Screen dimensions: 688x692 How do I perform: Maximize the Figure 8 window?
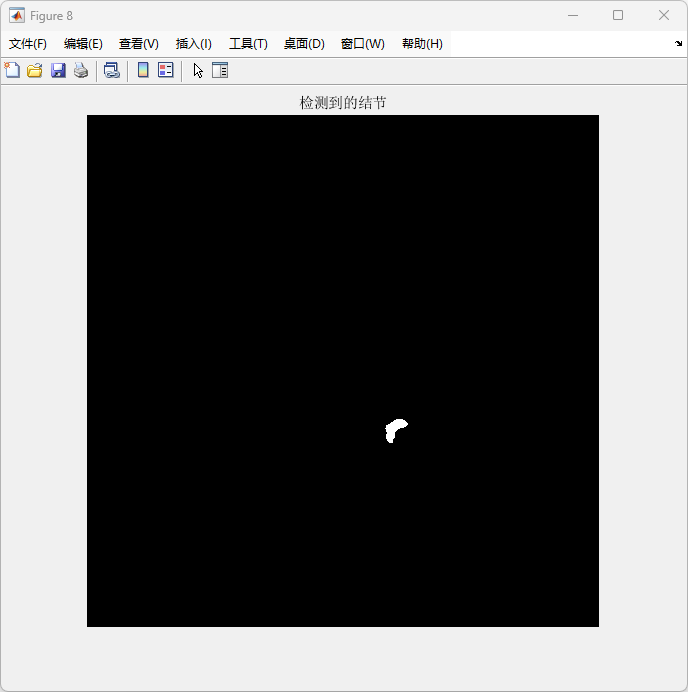point(618,15)
